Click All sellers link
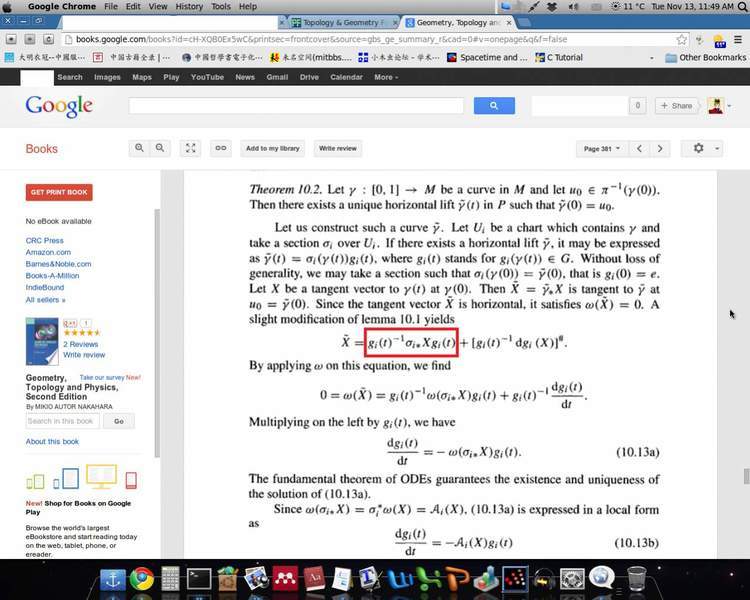 point(45,300)
